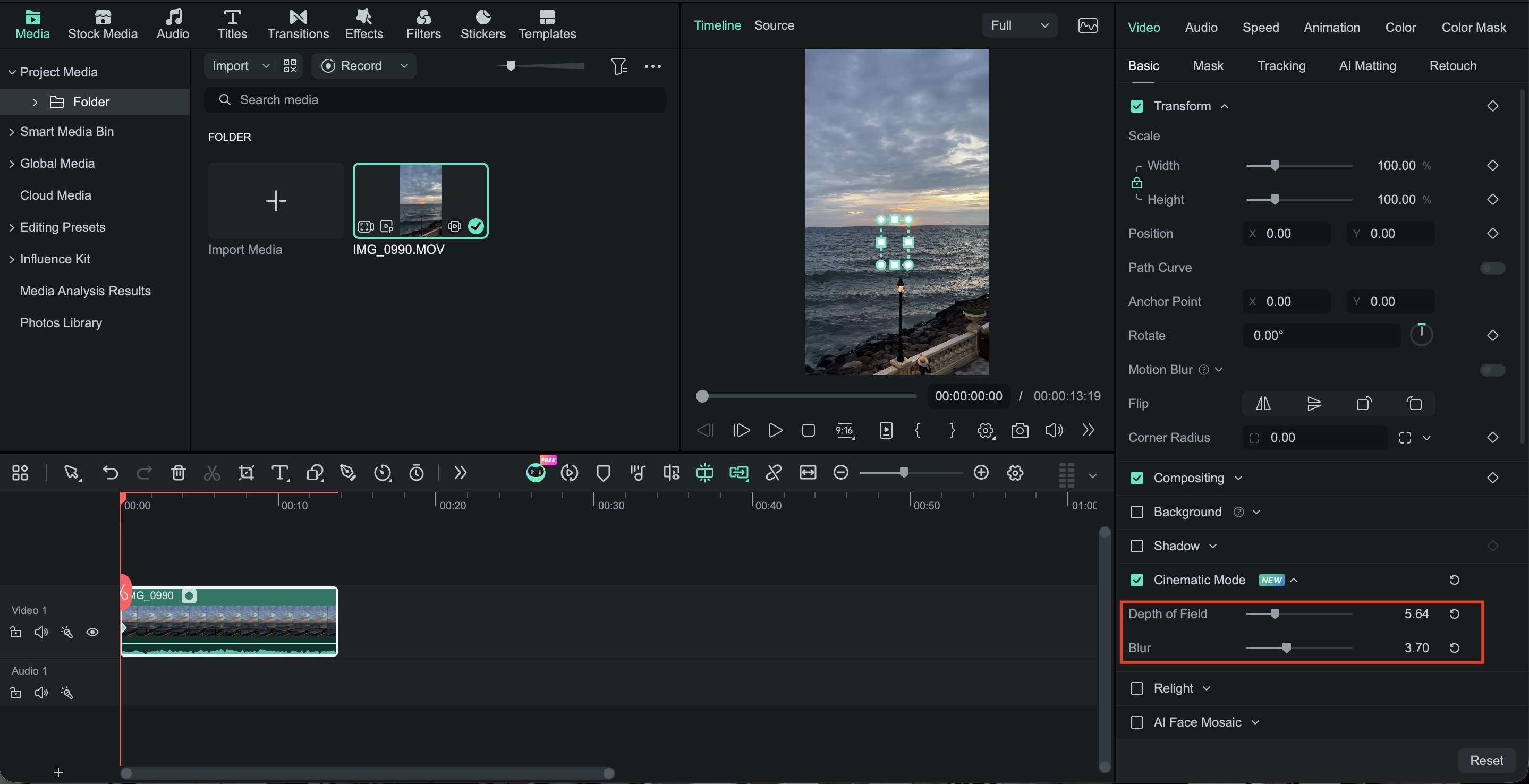Click the marker shield icon in timeline toolbar
This screenshot has width=1529, height=784.
[603, 472]
